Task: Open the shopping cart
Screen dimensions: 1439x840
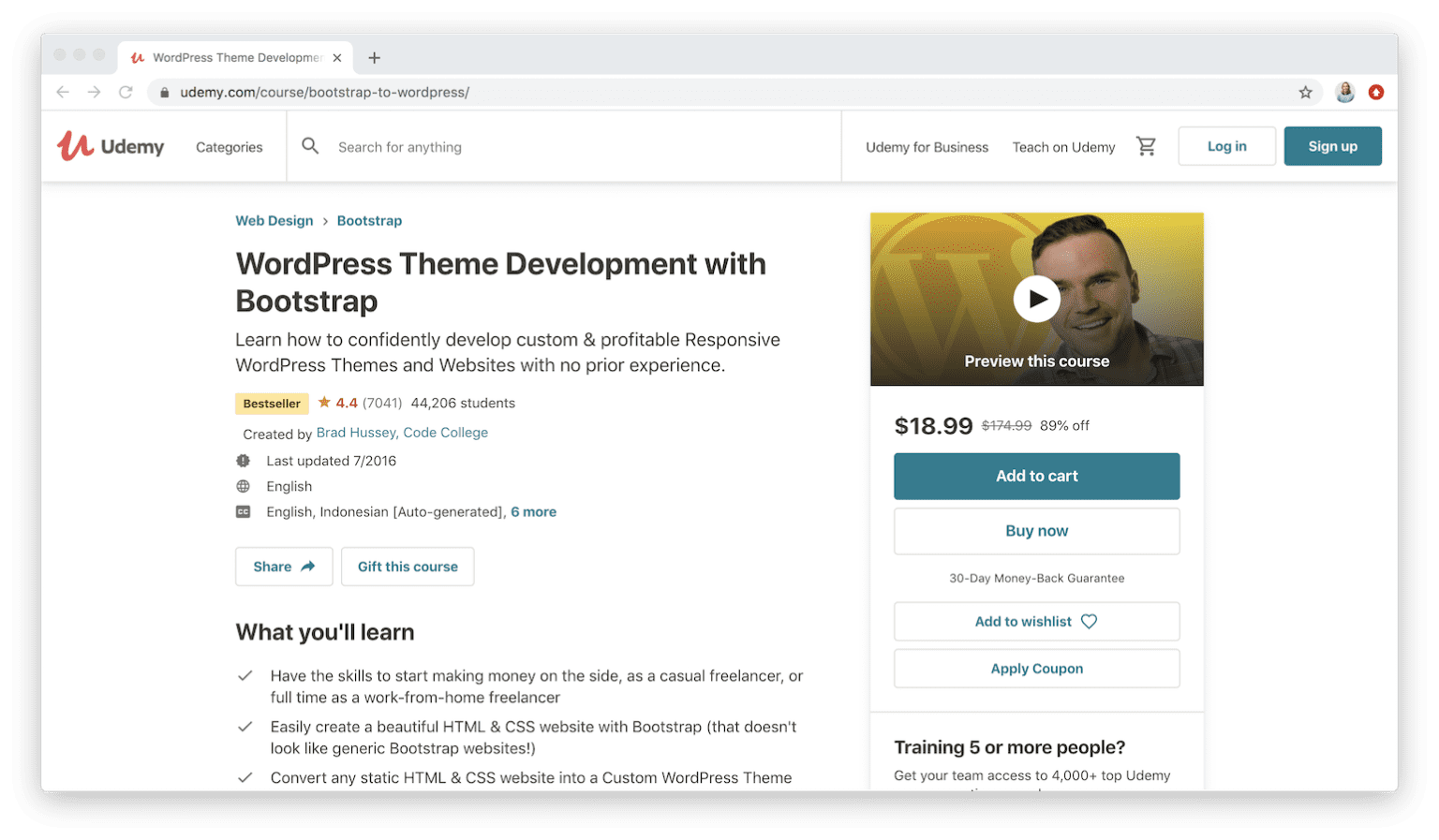Action: (1146, 146)
